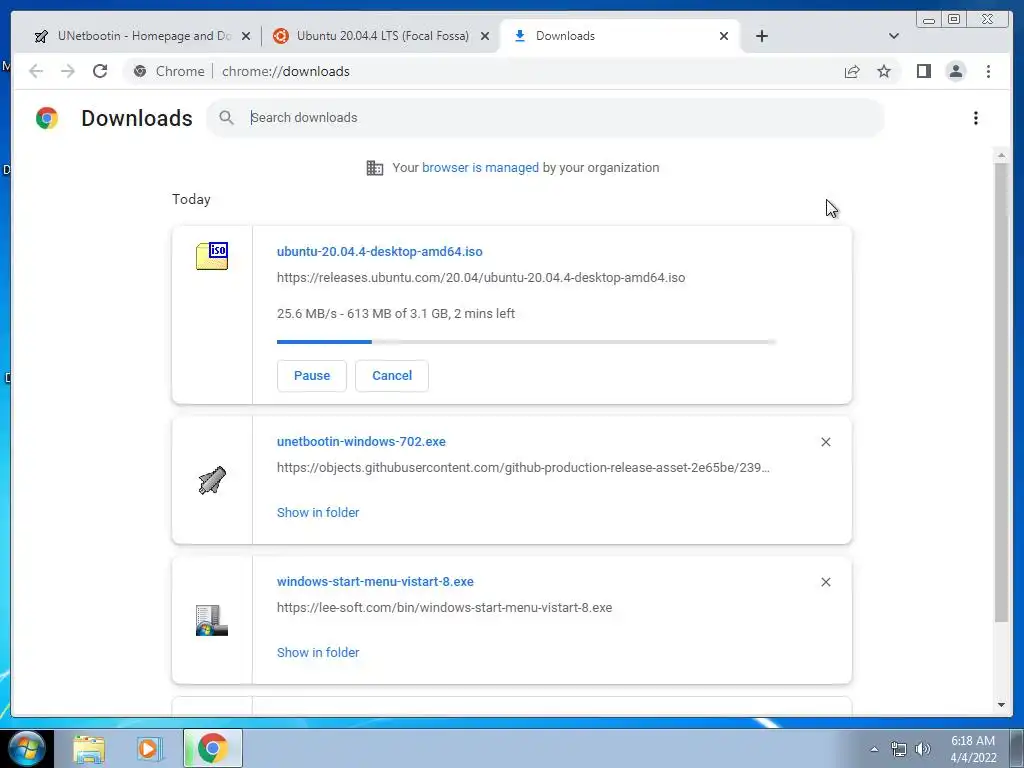Reload the Downloads page

(100, 71)
